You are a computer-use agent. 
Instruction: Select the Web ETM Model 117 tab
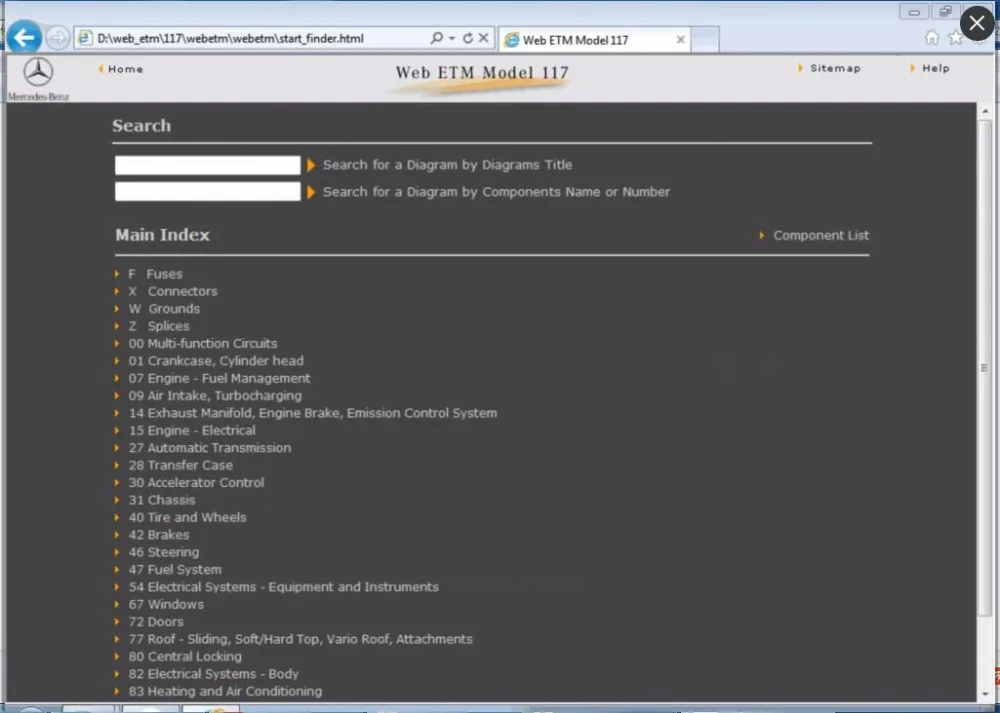pyautogui.click(x=594, y=40)
